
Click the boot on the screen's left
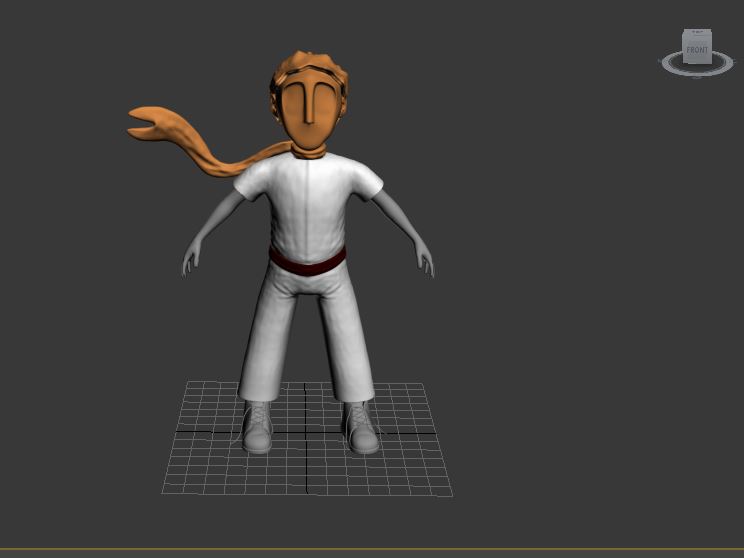coord(258,430)
